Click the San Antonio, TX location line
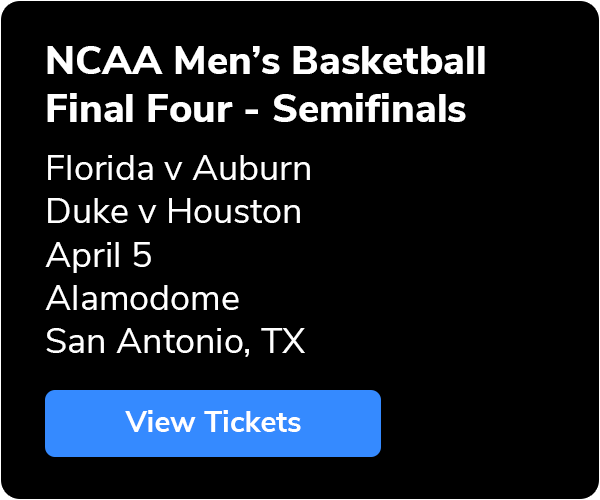This screenshot has height=500, width=600. coord(175,343)
